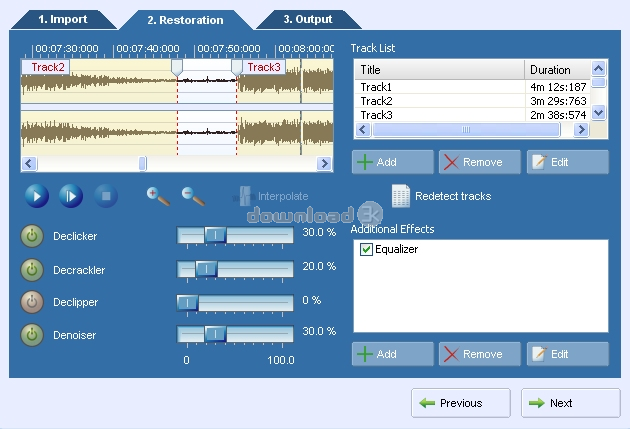Click the waveform scroll left arrow
The width and height of the screenshot is (630, 429).
(29, 164)
